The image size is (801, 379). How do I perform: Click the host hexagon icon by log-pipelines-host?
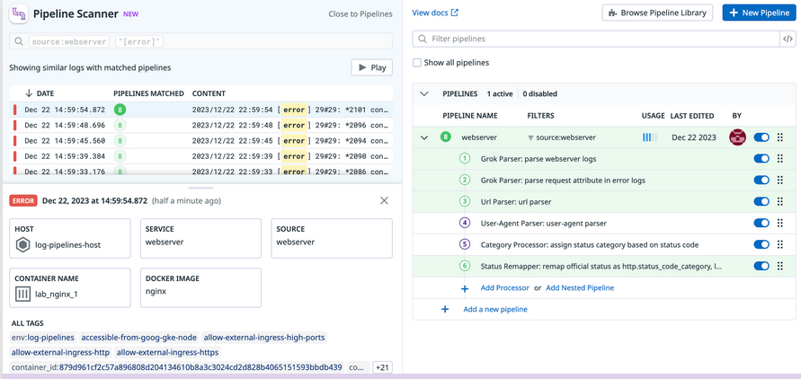[x=23, y=245]
